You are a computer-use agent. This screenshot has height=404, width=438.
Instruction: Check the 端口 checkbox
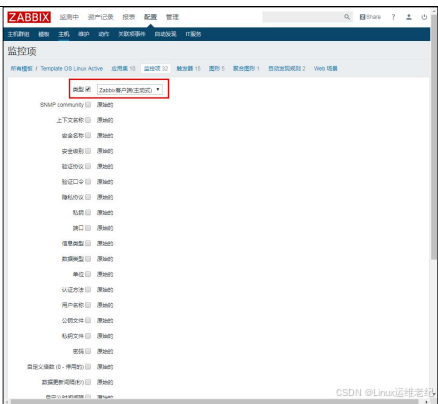click(x=88, y=228)
